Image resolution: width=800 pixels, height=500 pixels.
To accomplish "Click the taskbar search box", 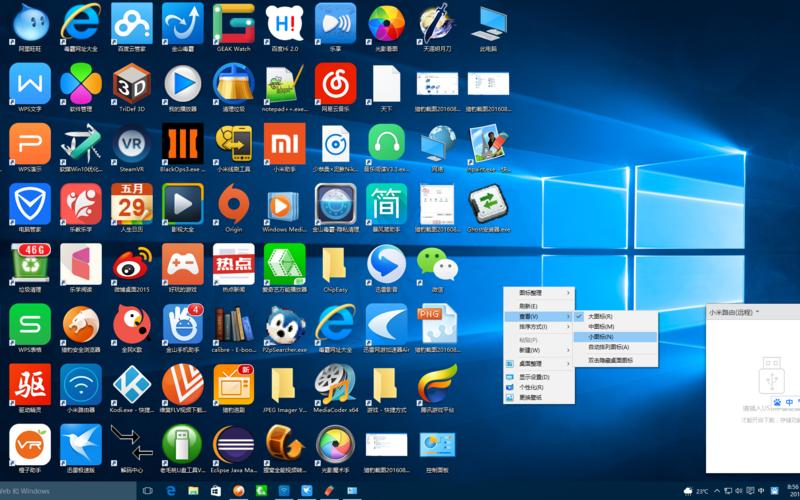I will point(68,491).
